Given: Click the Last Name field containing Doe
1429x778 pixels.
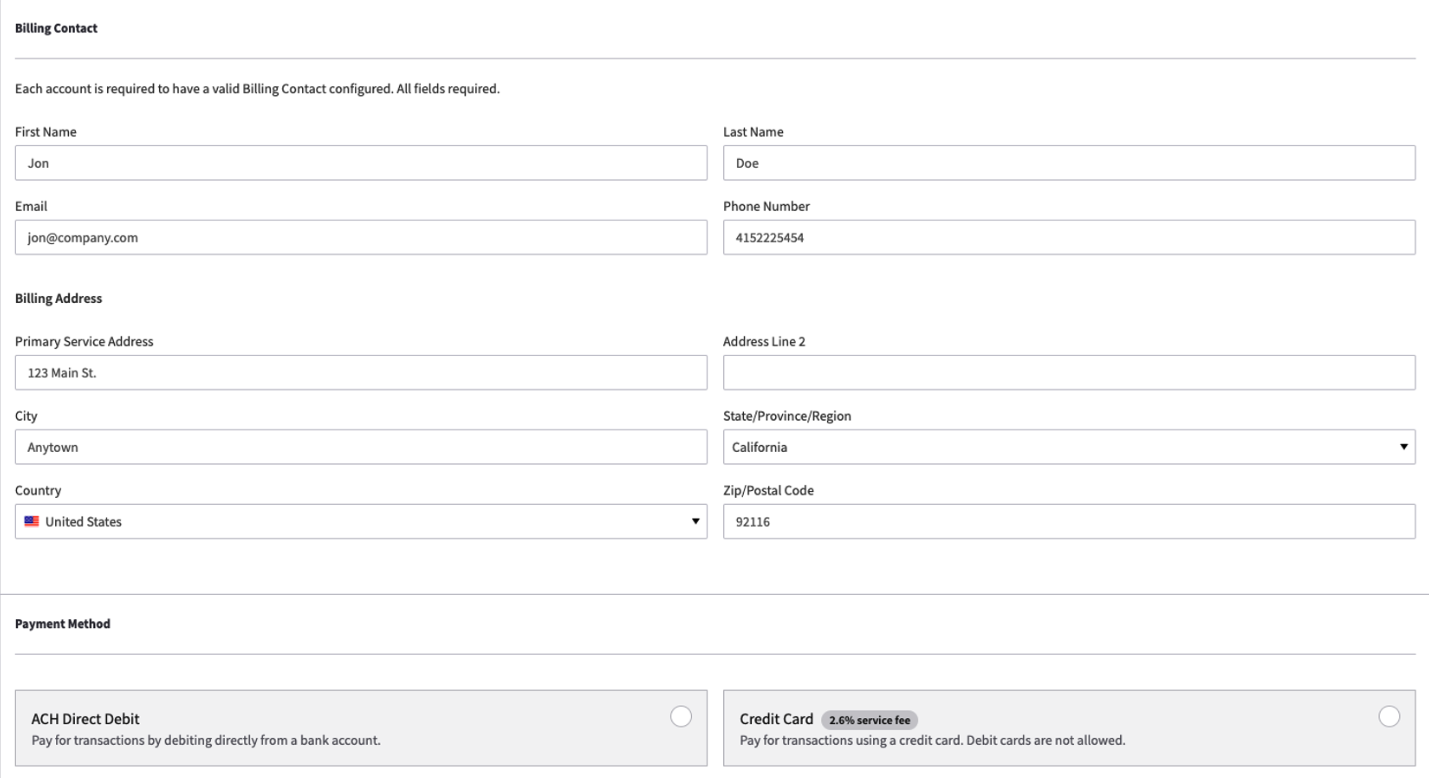Looking at the screenshot, I should (x=1069, y=163).
